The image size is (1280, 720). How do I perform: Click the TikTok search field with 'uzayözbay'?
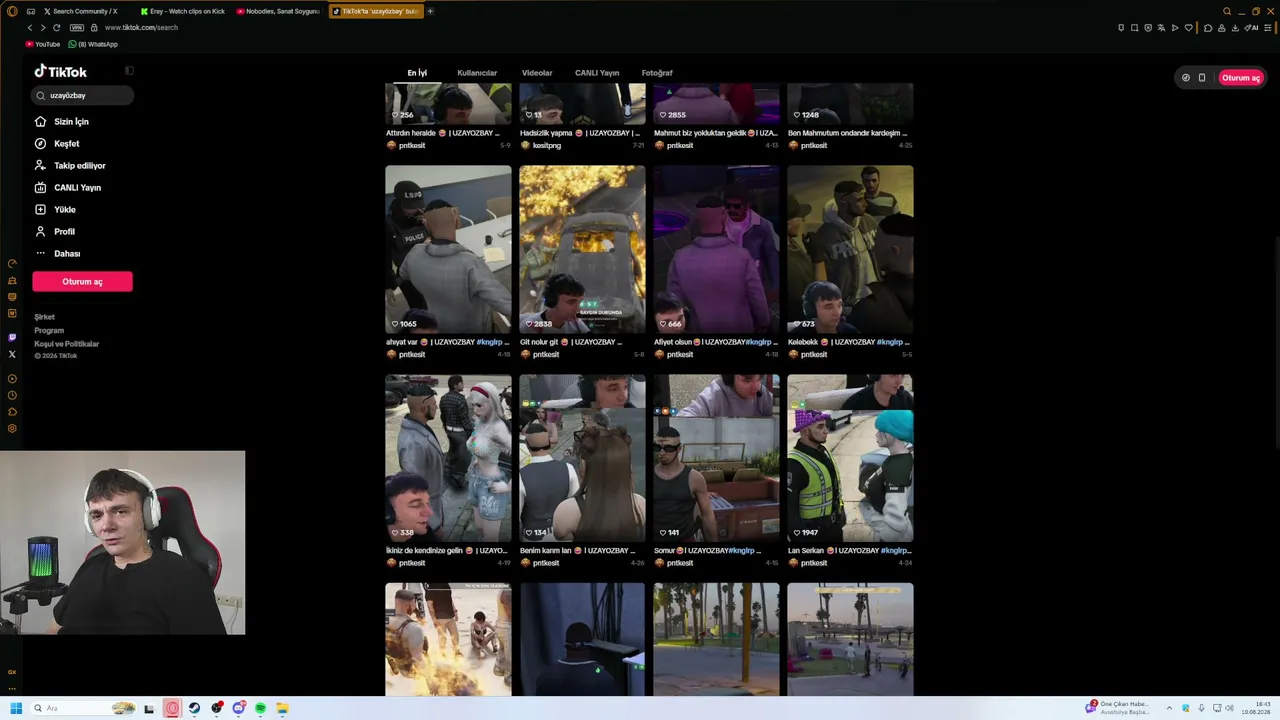point(83,95)
